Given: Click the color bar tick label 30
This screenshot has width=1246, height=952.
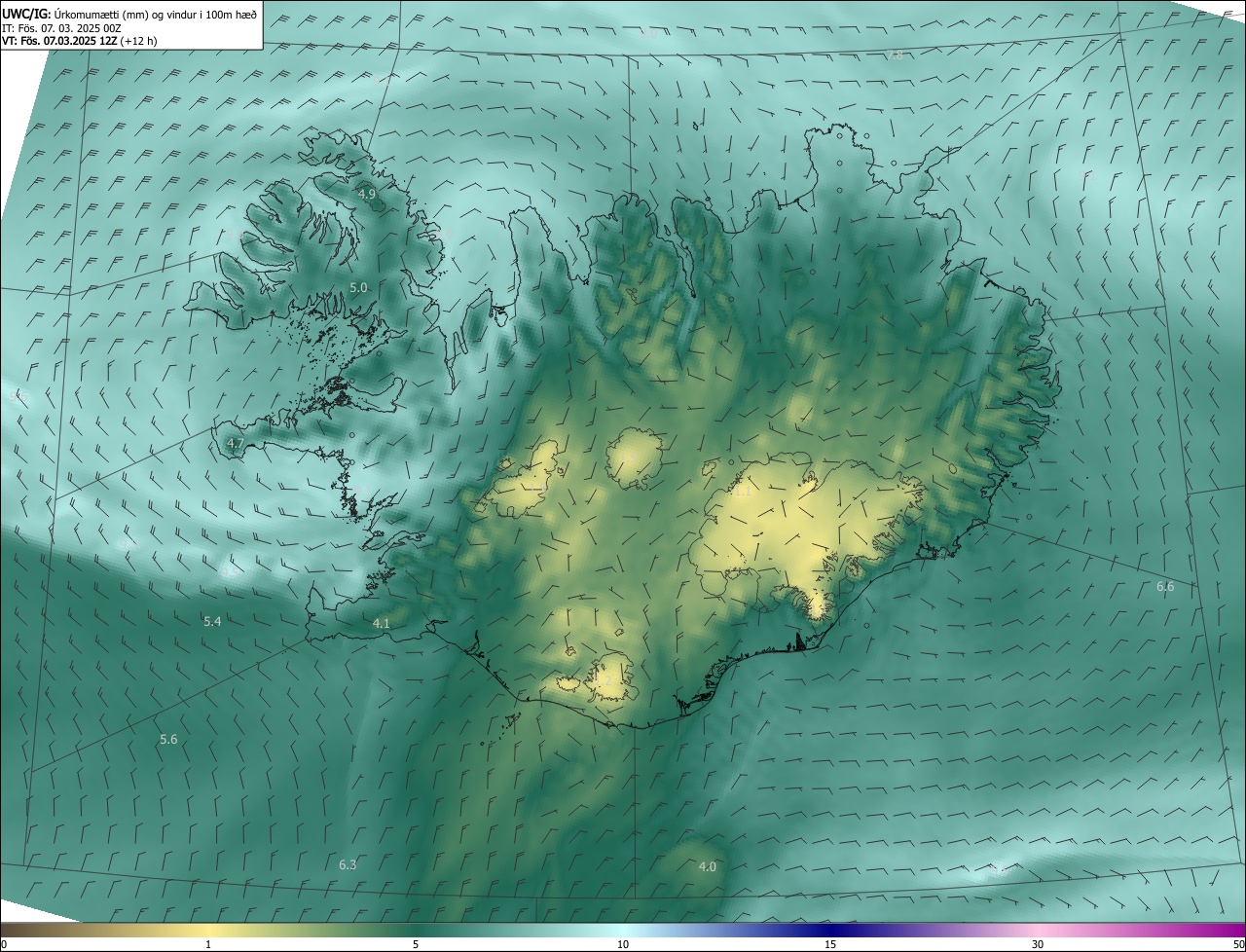Looking at the screenshot, I should [x=1038, y=945].
